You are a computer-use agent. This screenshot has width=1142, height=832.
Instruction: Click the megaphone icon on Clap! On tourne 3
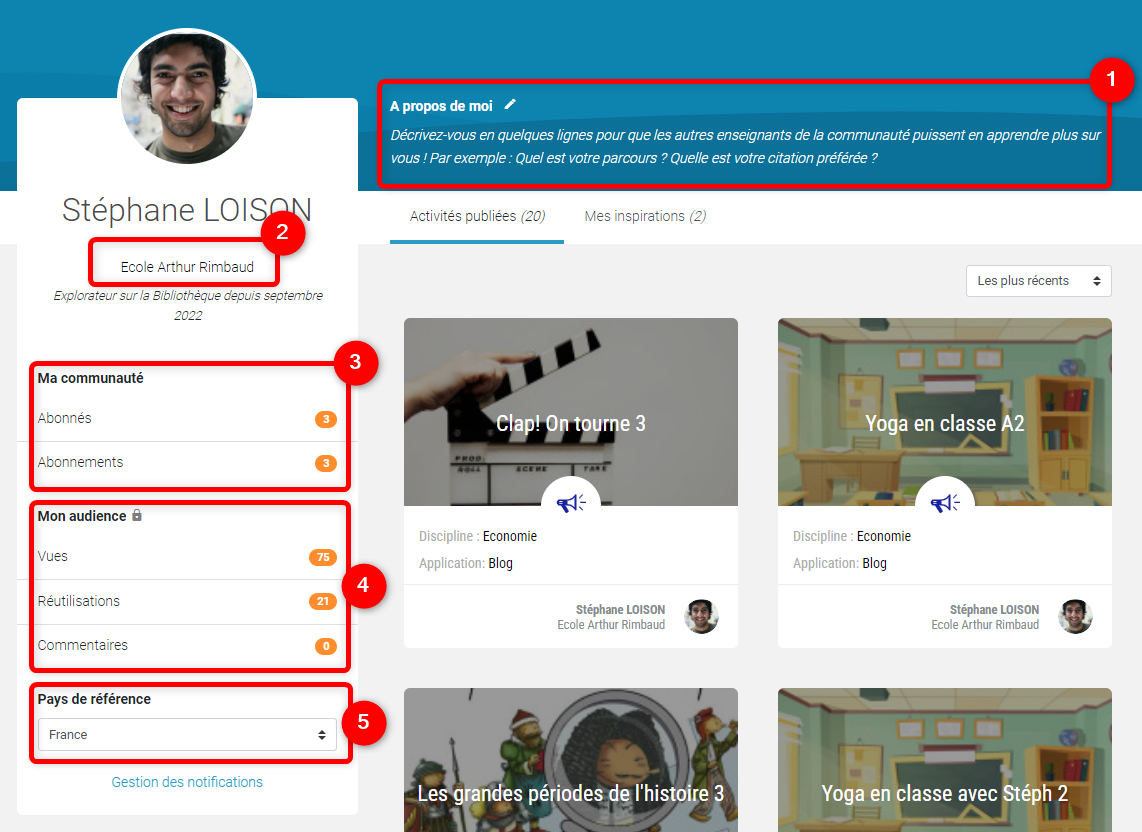(x=571, y=503)
